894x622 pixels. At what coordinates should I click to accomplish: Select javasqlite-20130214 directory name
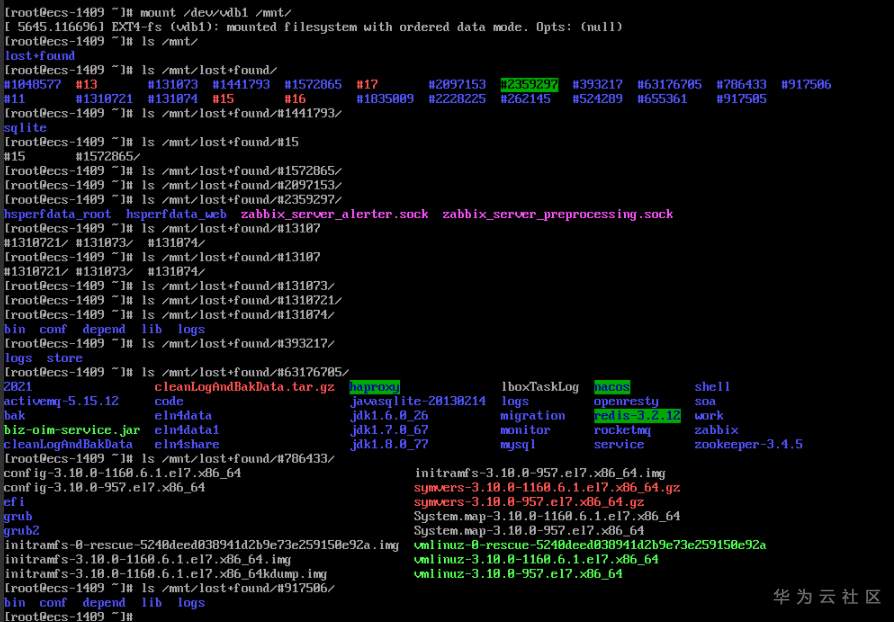point(418,401)
